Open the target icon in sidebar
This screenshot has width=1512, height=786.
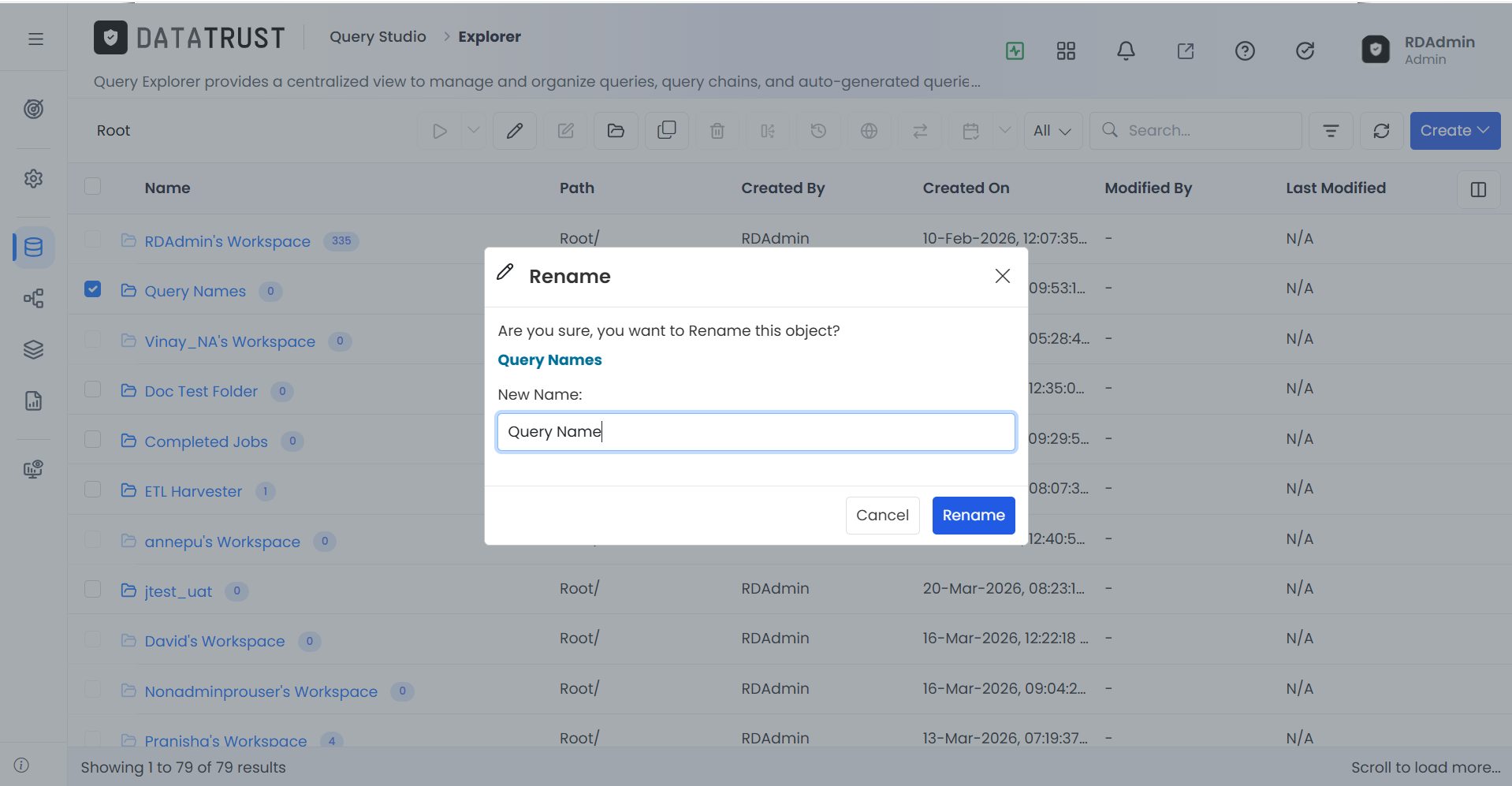[33, 109]
